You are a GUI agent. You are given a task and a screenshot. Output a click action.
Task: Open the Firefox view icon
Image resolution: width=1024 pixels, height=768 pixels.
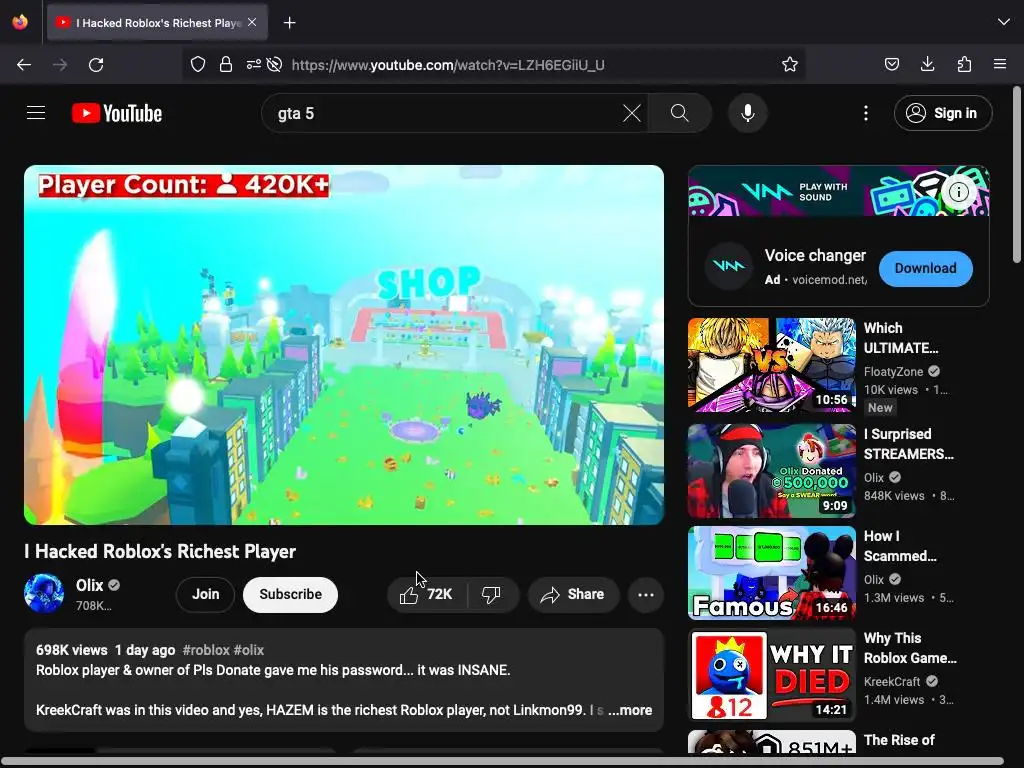pos(20,22)
